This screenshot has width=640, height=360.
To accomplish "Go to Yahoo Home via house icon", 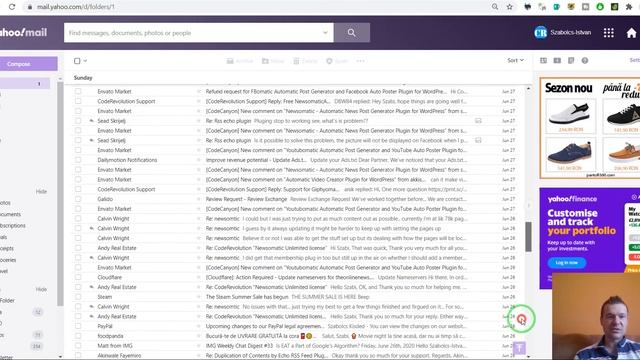I will tap(631, 33).
